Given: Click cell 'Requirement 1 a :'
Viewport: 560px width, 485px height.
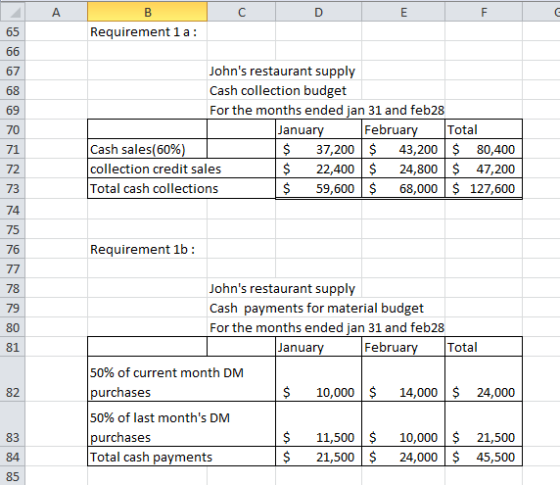Looking at the screenshot, I should coord(147,31).
